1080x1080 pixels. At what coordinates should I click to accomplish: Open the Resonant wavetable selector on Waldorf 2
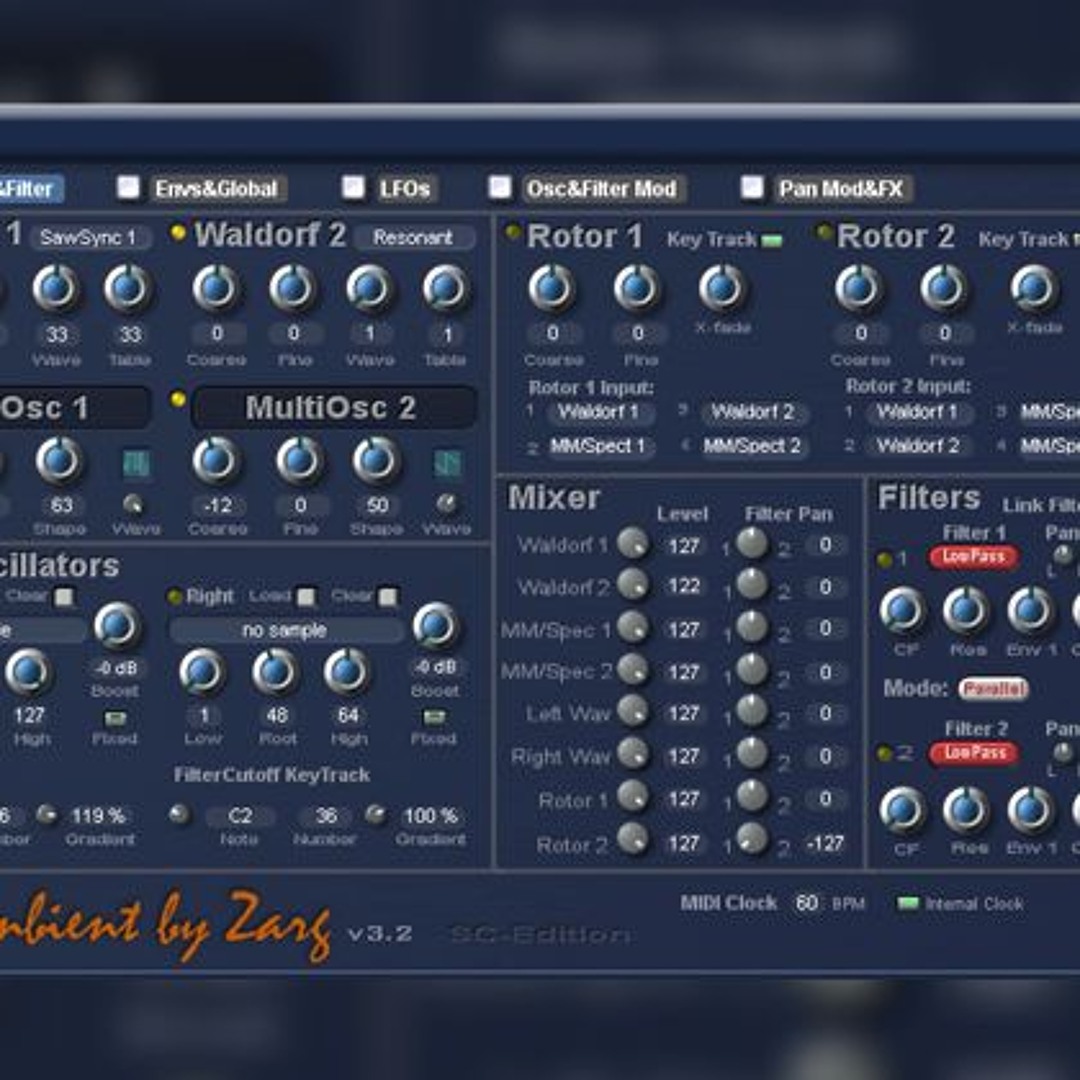click(413, 238)
